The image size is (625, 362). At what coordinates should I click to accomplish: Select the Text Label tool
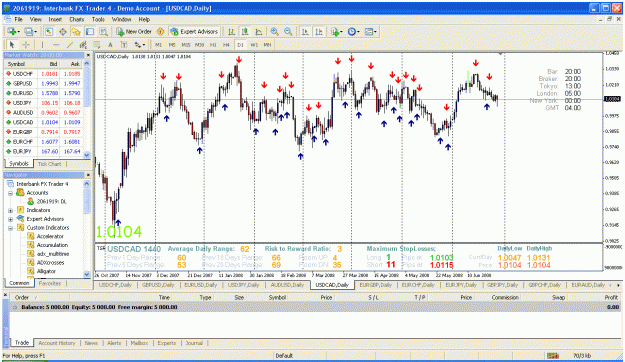pos(124,45)
